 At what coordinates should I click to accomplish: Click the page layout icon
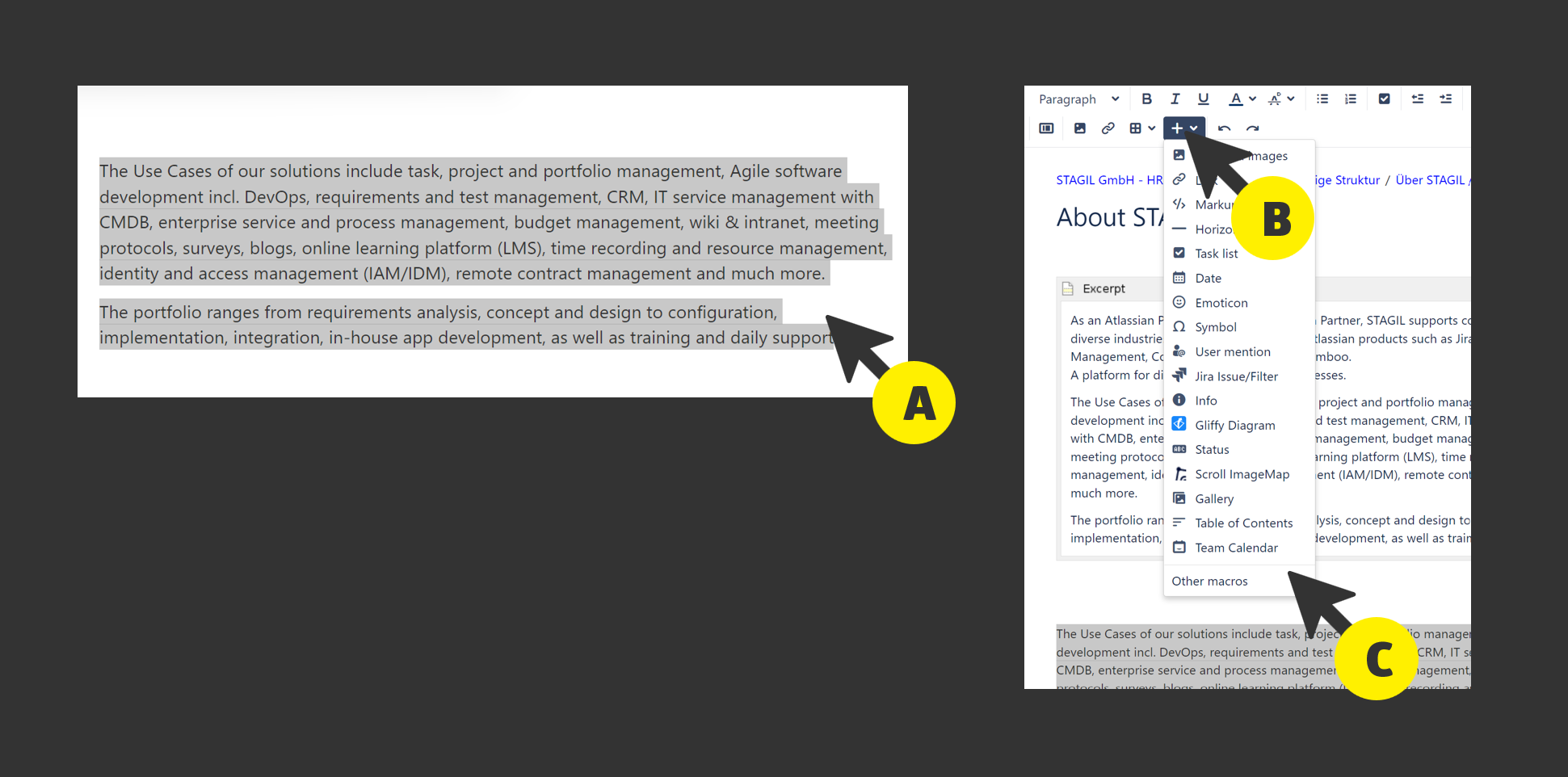pyautogui.click(x=1045, y=128)
